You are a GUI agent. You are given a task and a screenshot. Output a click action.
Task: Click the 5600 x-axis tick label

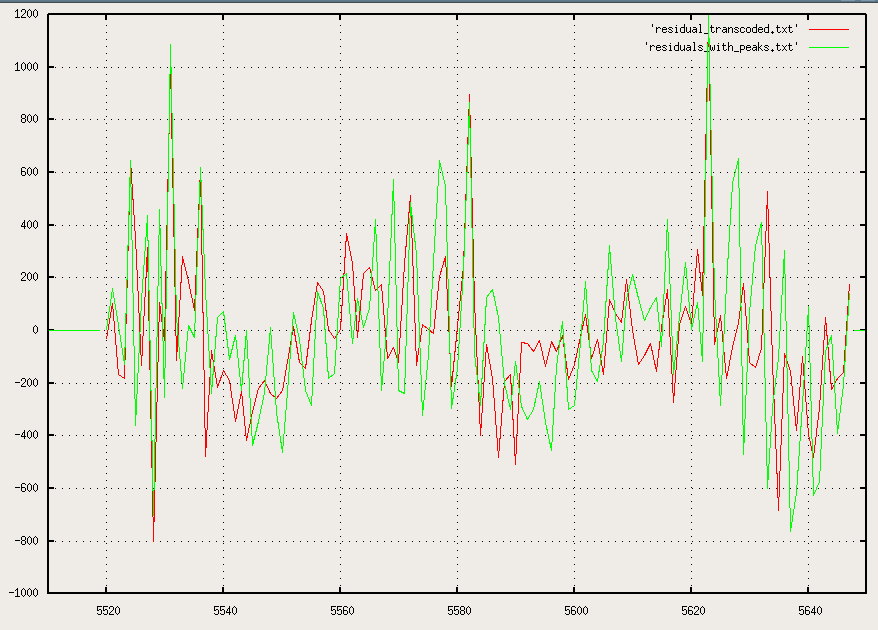coord(575,609)
